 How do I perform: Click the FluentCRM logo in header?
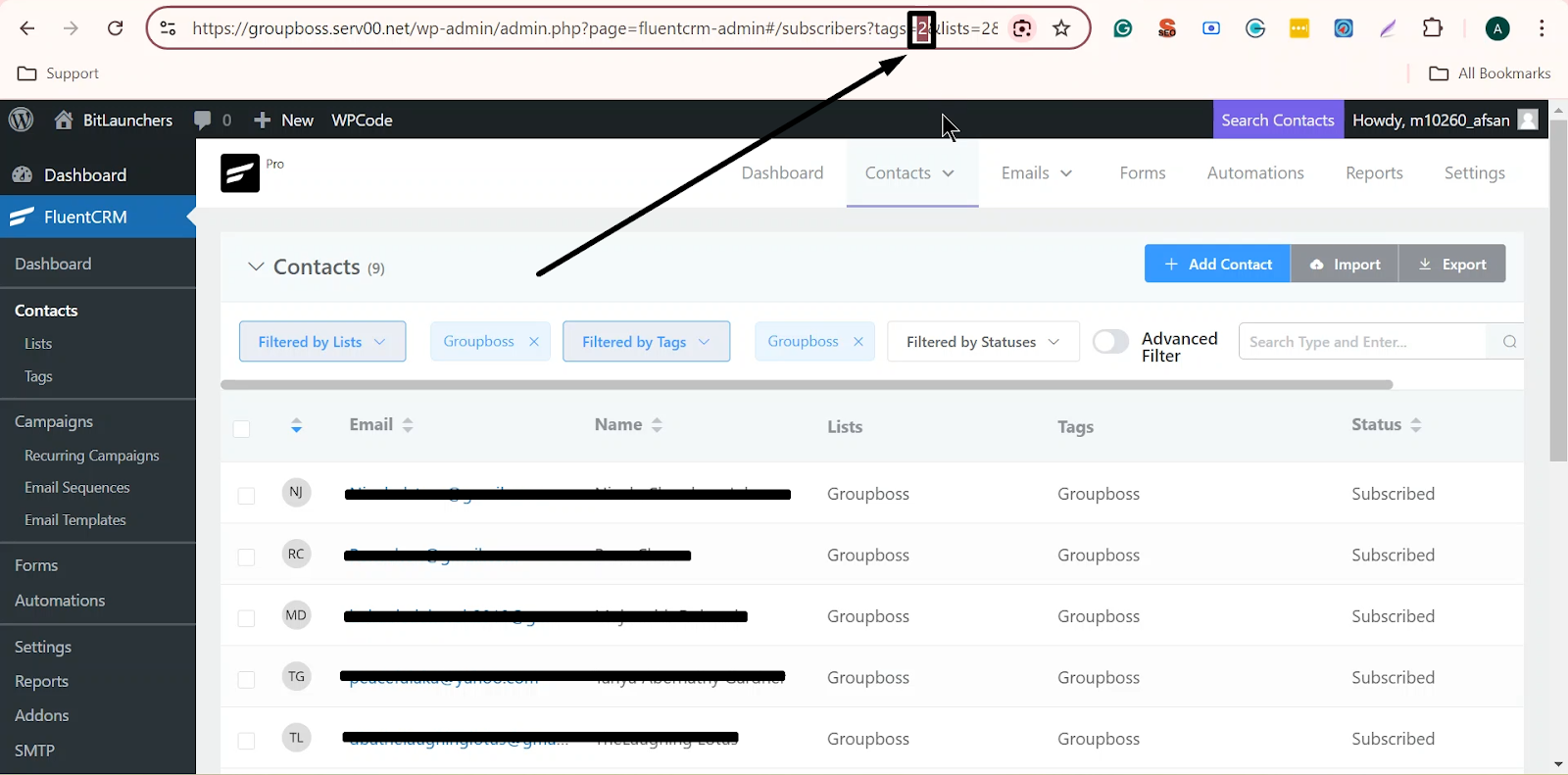pos(240,172)
